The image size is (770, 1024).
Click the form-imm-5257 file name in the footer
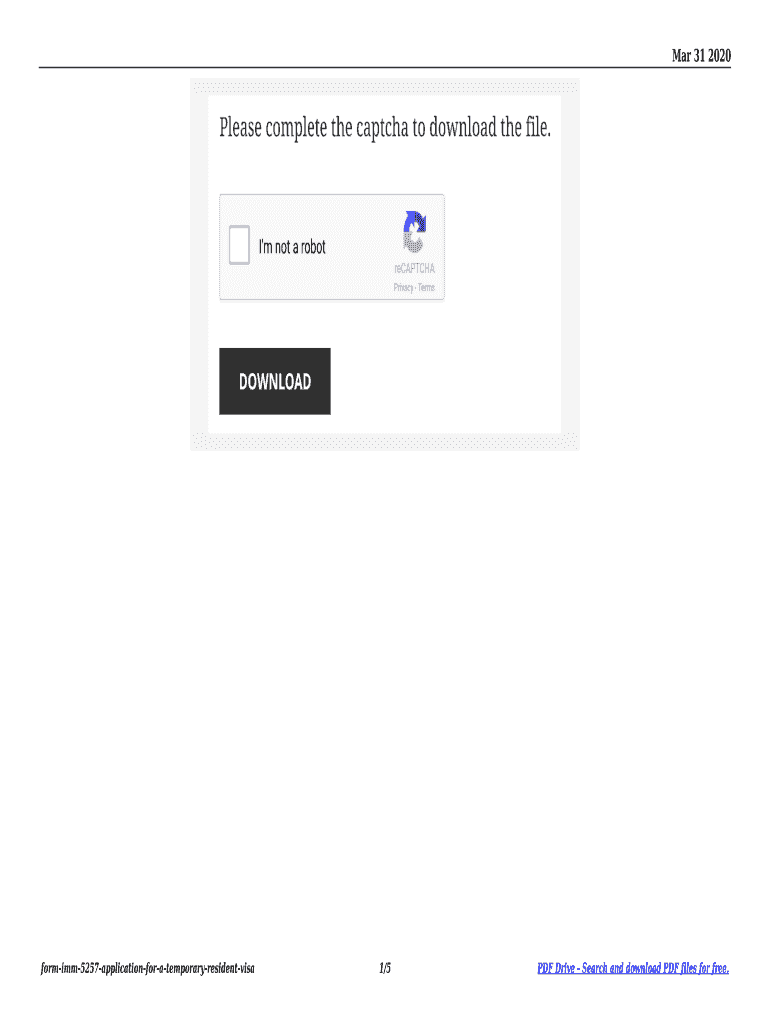point(148,968)
